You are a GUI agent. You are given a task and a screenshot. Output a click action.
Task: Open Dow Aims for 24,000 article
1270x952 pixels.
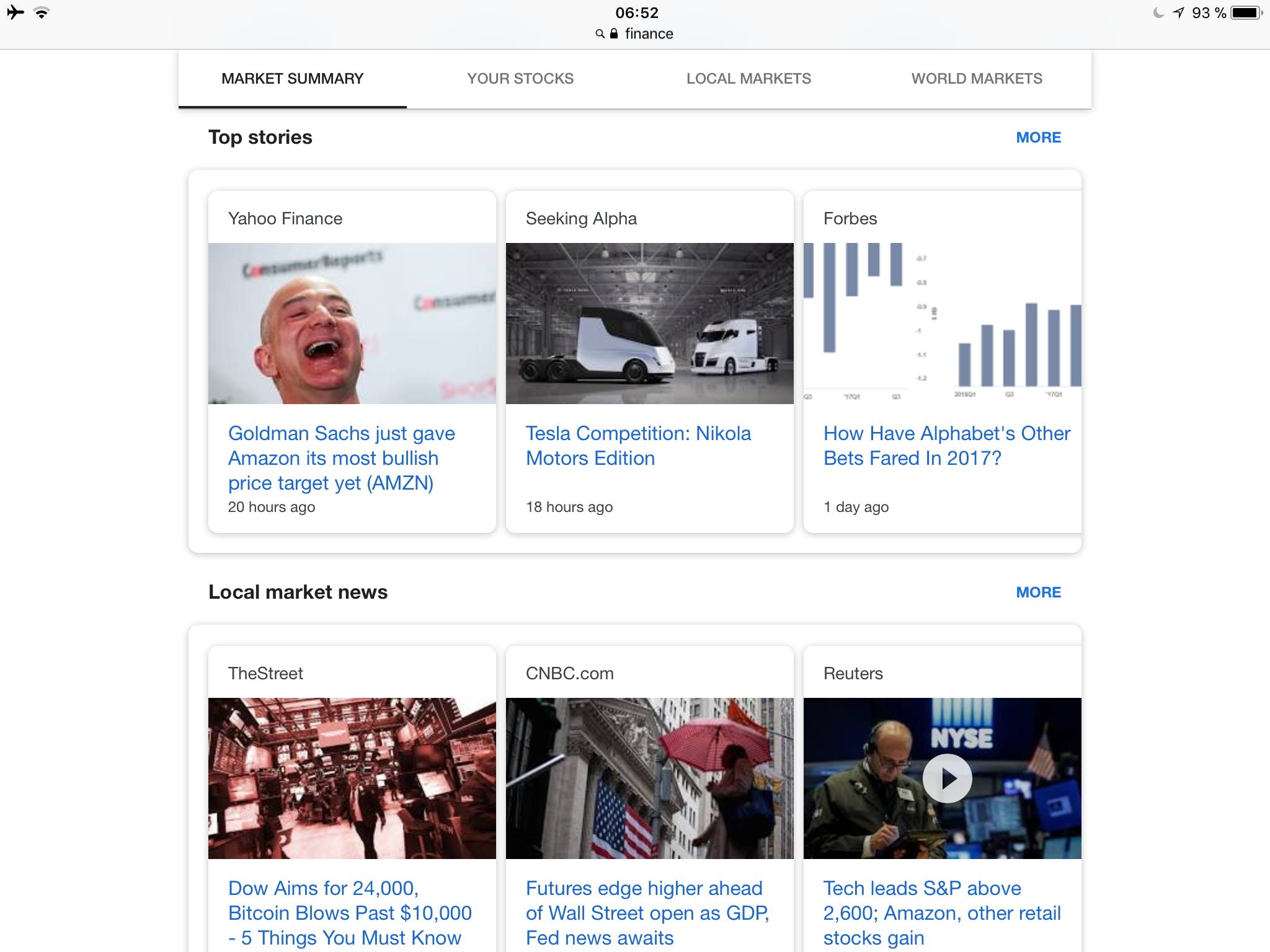click(350, 913)
